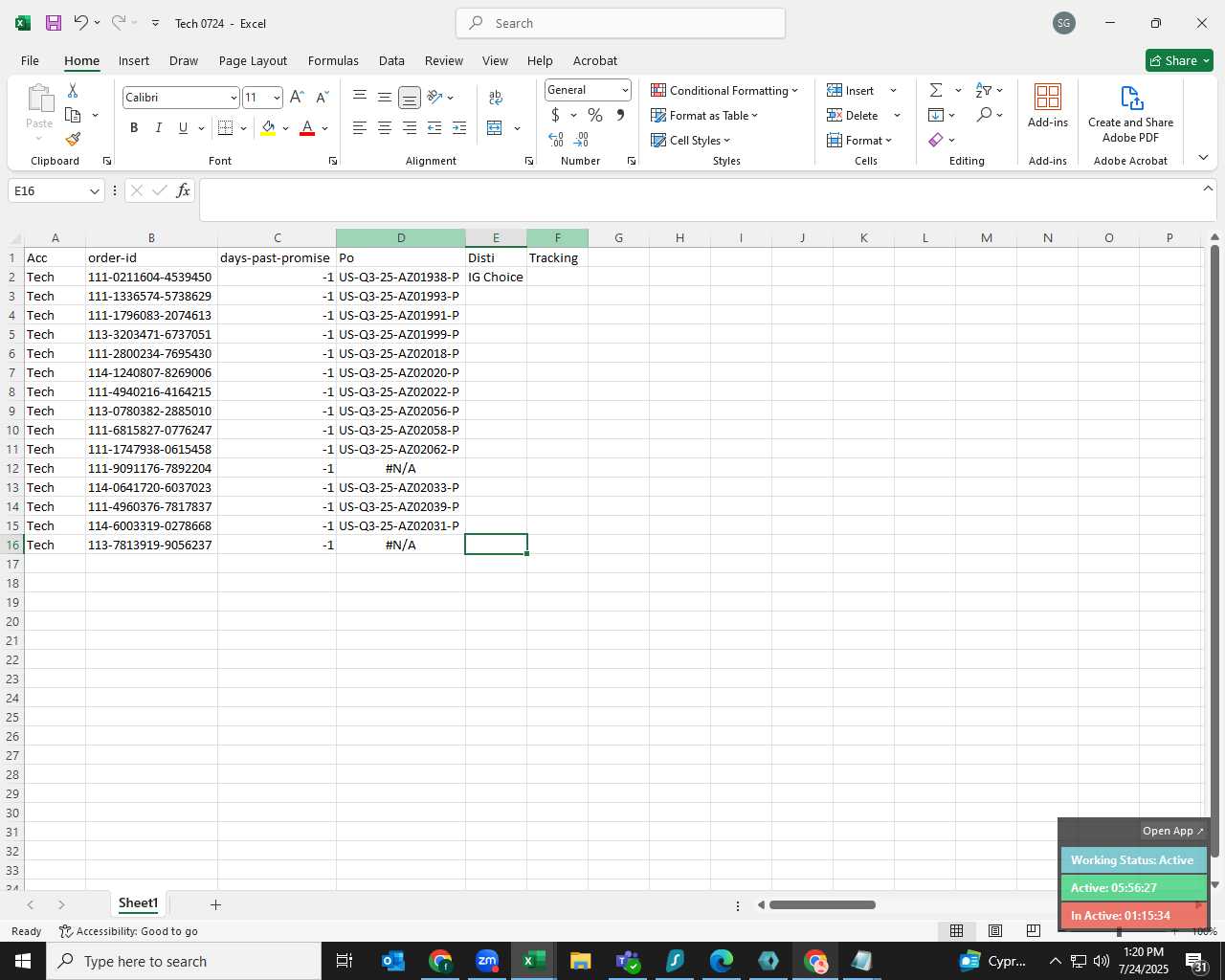Switch to the Review tab
This screenshot has width=1225, height=980.
coord(444,60)
